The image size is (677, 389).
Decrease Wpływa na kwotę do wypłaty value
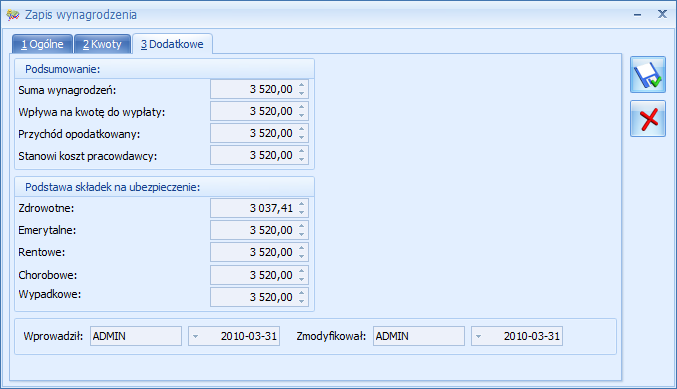point(301,116)
